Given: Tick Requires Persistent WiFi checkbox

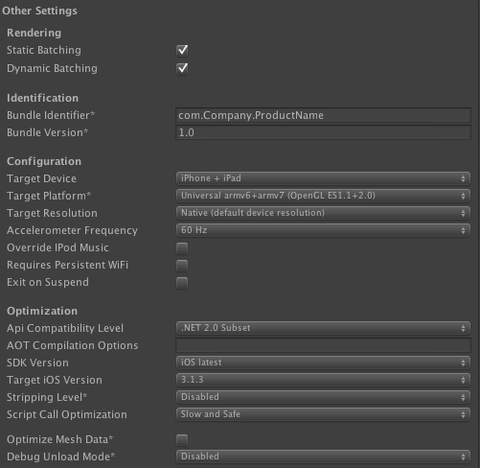Looking at the screenshot, I should tap(182, 265).
